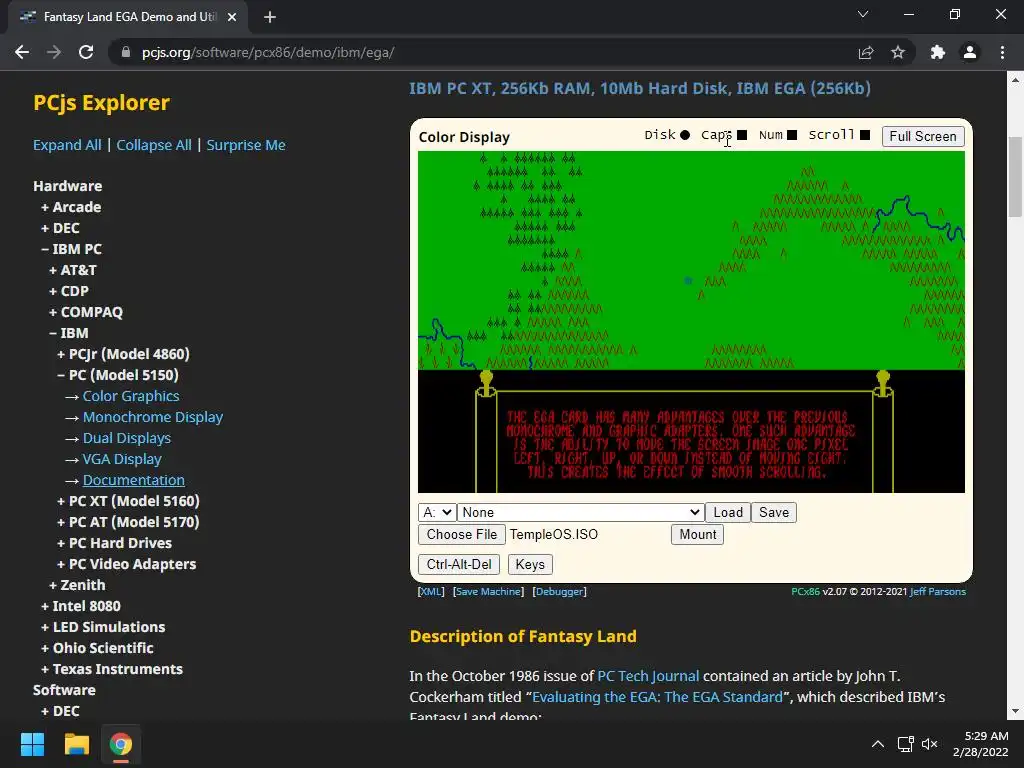Bookmark page with the star icon

[x=898, y=52]
